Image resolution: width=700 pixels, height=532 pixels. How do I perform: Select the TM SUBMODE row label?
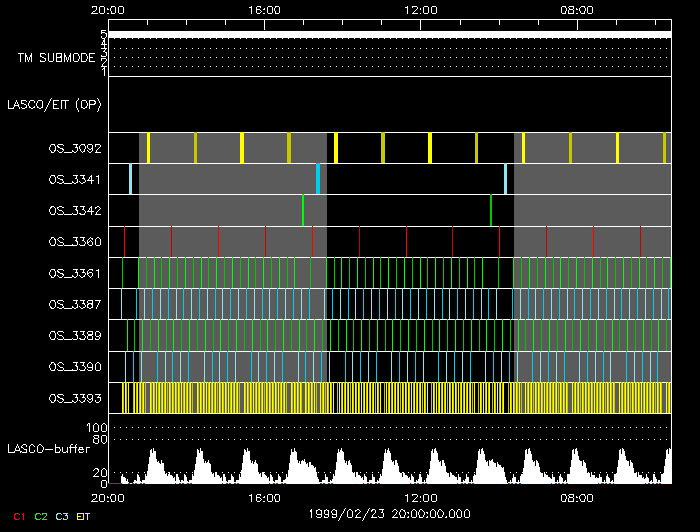pos(55,58)
